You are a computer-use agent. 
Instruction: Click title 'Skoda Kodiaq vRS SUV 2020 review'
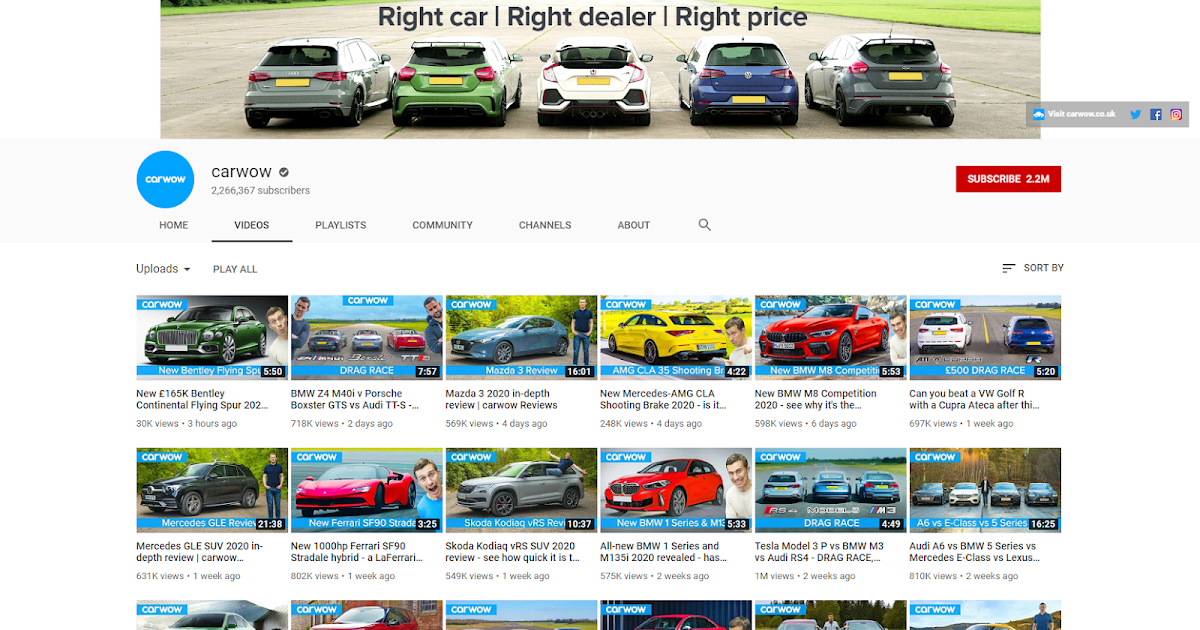pyautogui.click(x=513, y=552)
